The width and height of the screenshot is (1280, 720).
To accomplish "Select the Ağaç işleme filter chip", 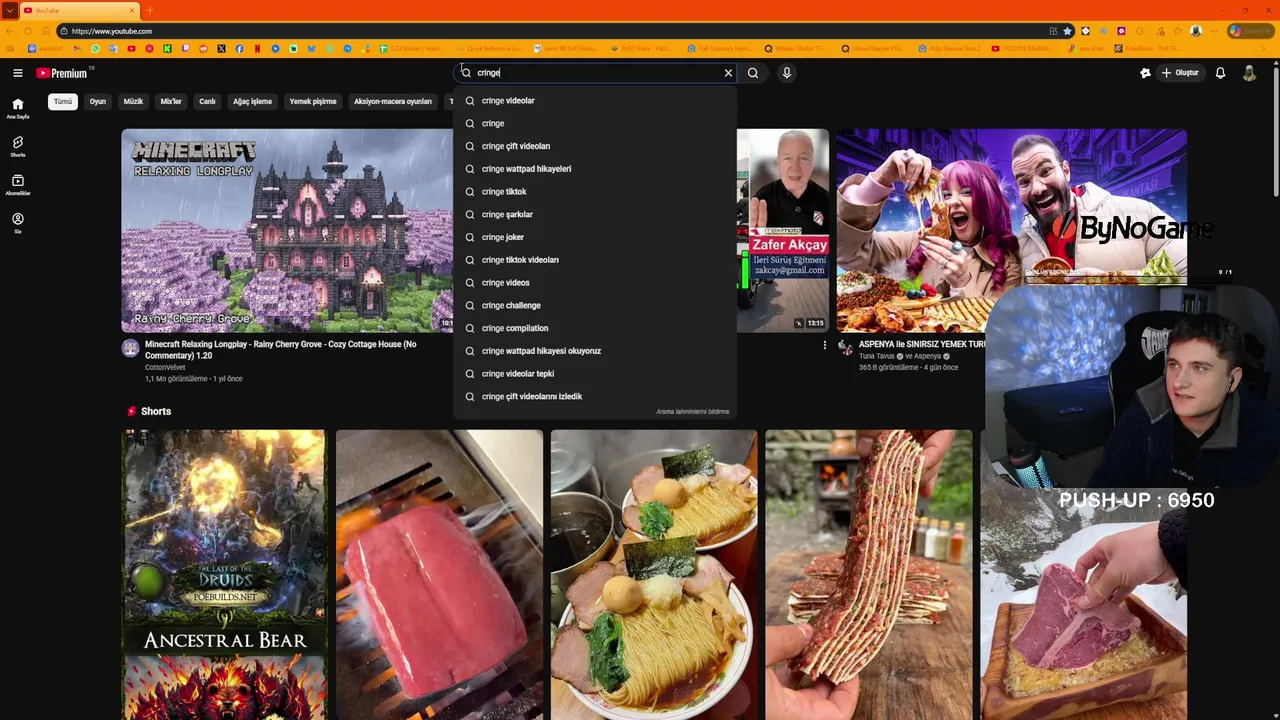I will pos(252,101).
